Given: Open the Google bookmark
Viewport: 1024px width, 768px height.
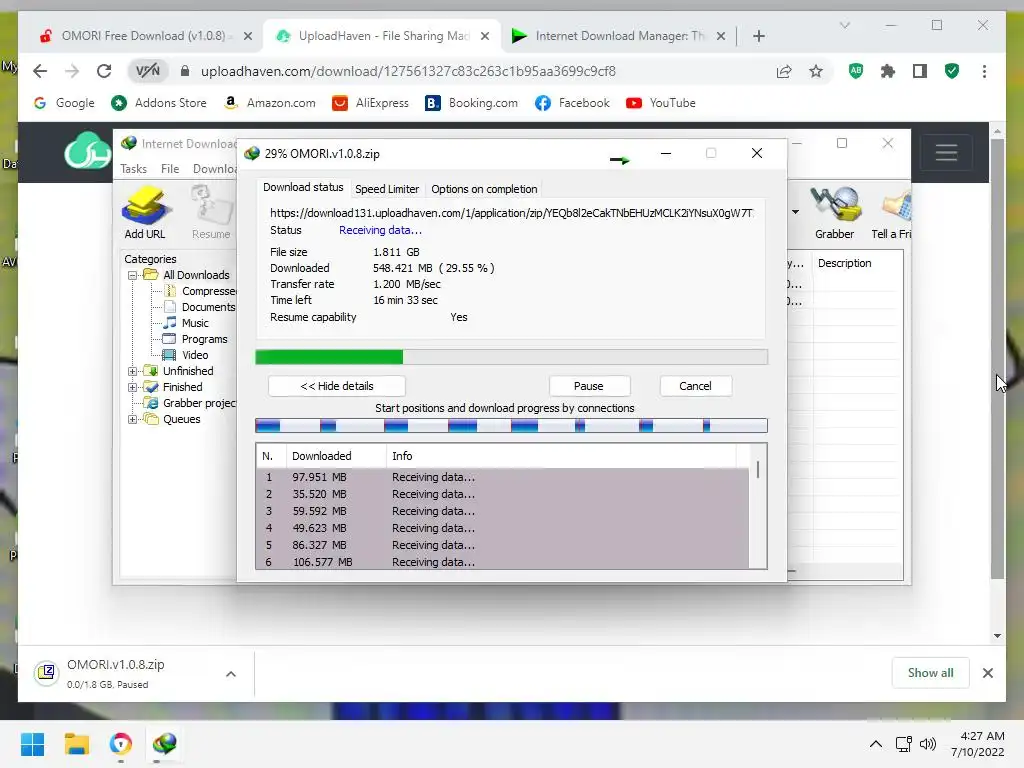Looking at the screenshot, I should tap(64, 103).
